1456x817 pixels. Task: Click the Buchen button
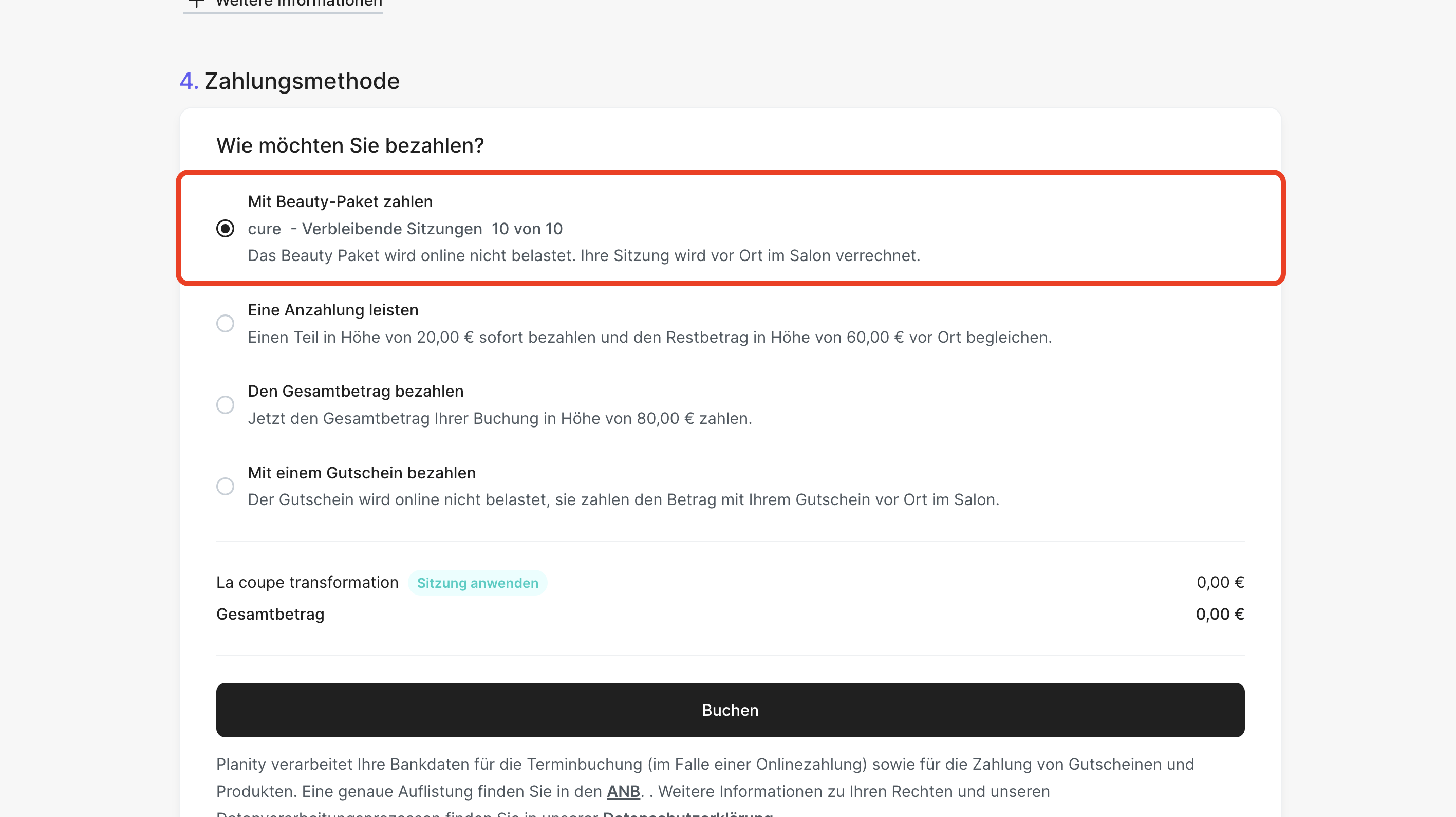[730, 710]
